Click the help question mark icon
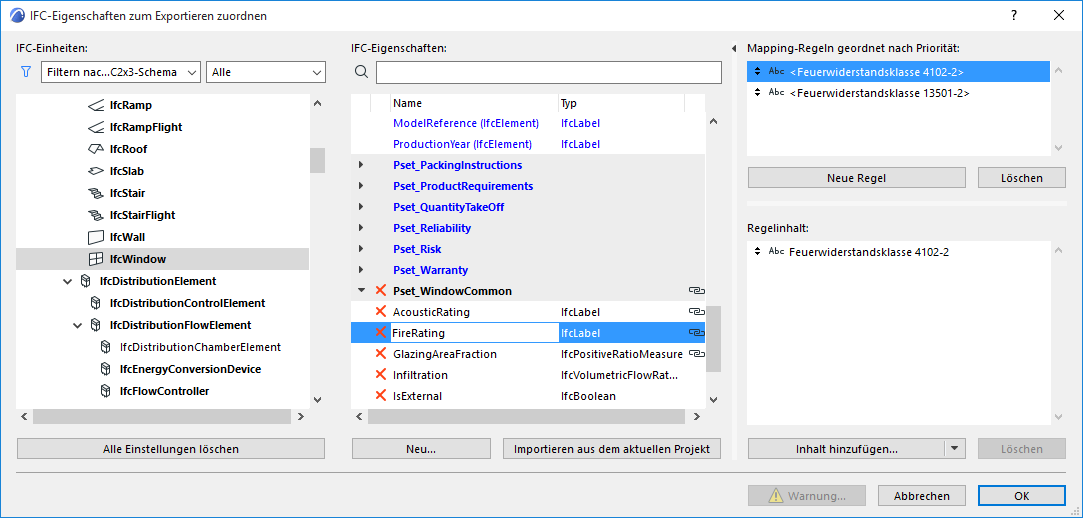The image size is (1083, 518). pos(1014,15)
